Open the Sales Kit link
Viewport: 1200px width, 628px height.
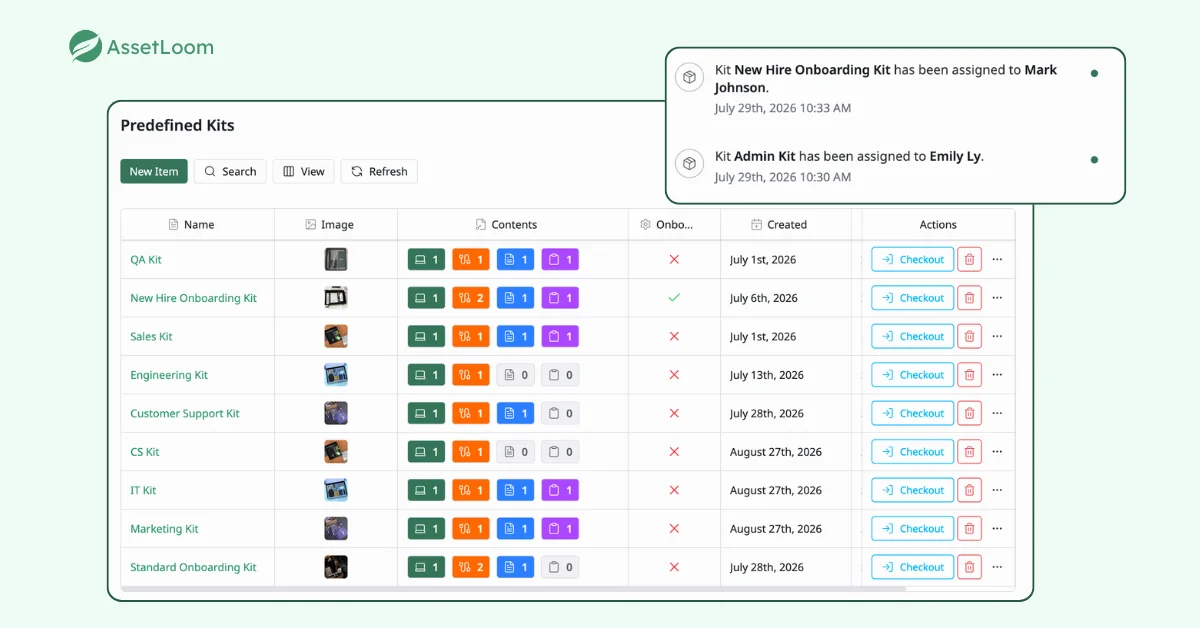click(151, 337)
